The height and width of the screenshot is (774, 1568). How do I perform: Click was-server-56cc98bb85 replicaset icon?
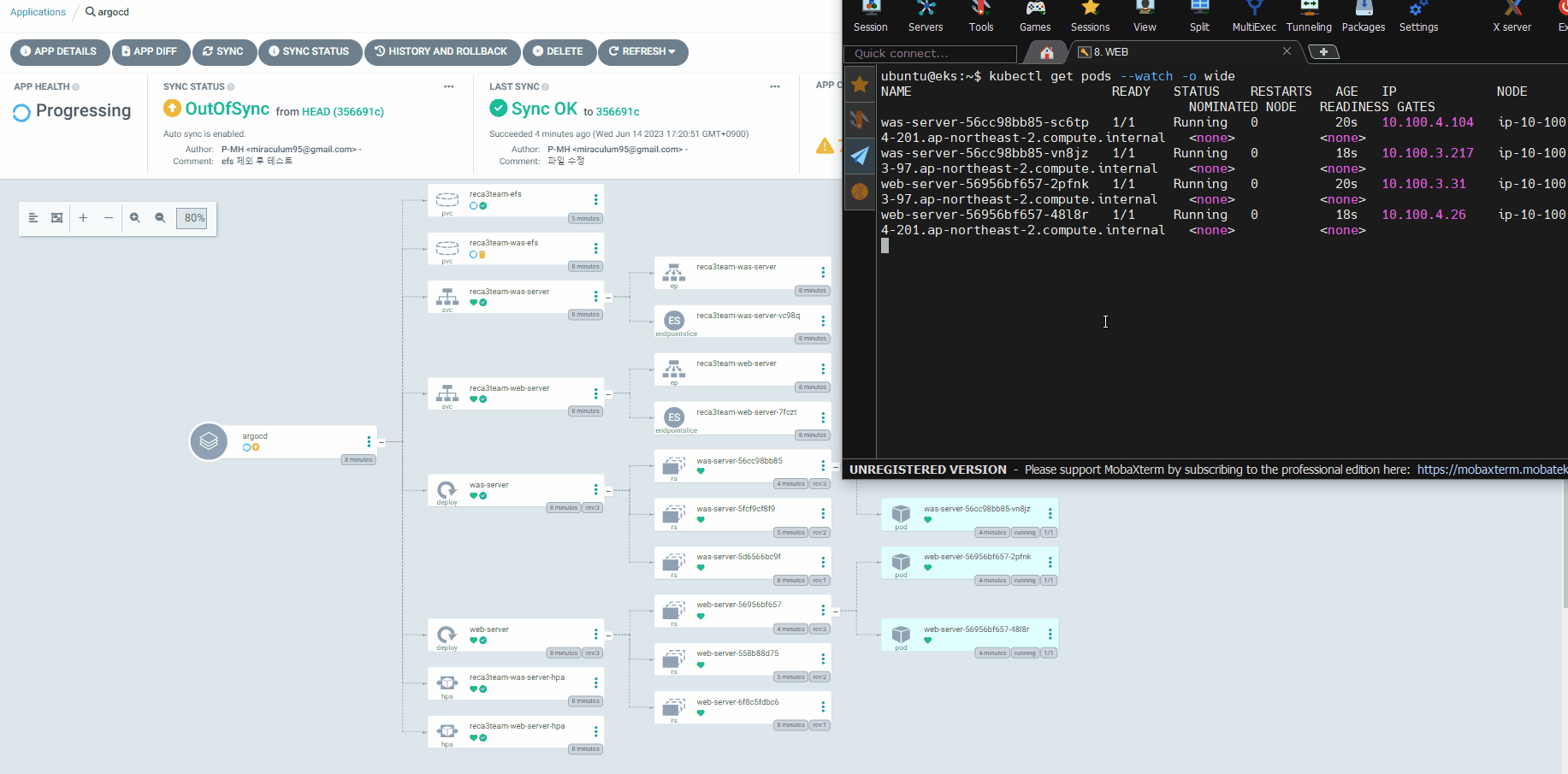coord(674,466)
